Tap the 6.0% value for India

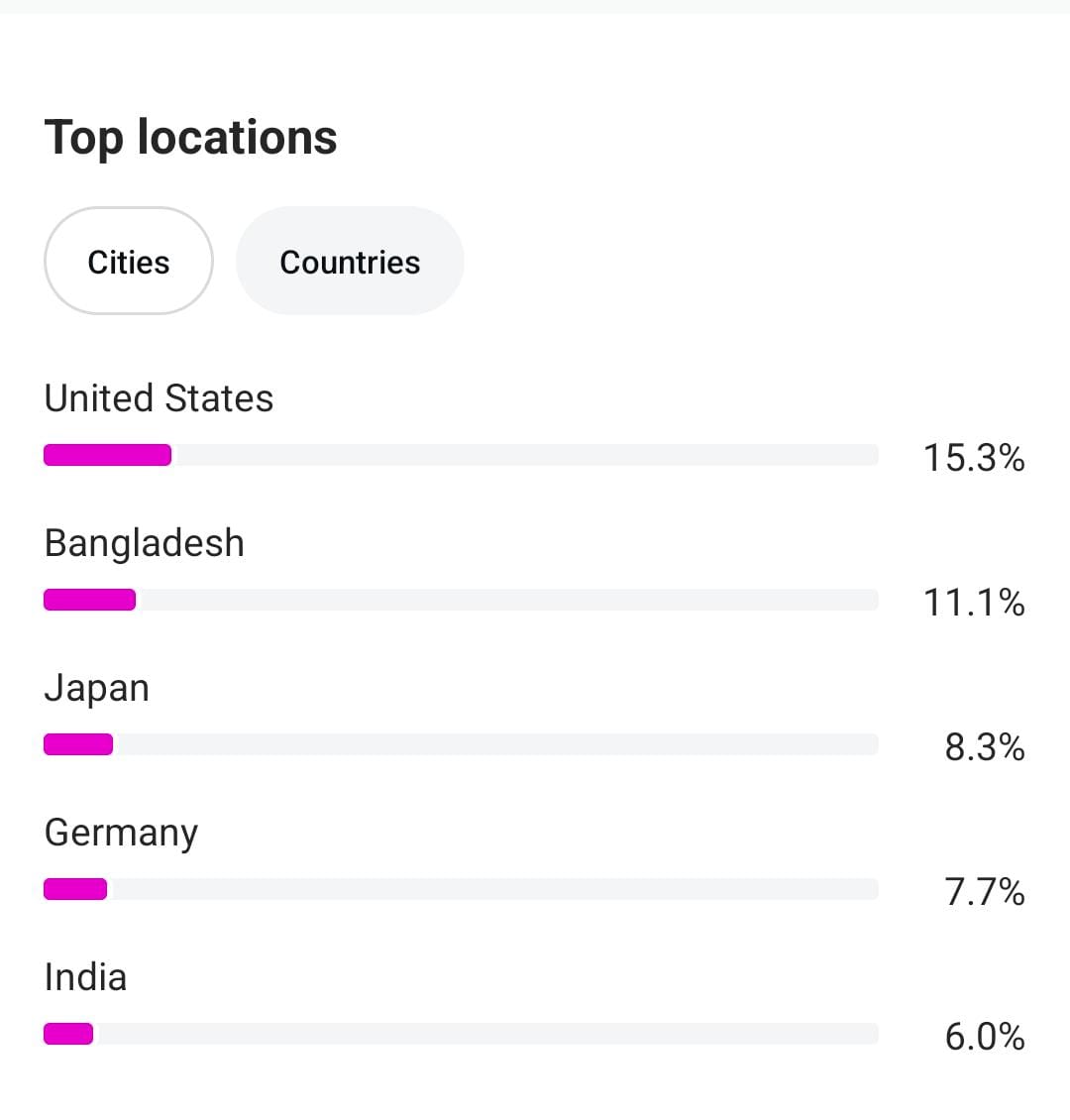pyautogui.click(x=985, y=1037)
